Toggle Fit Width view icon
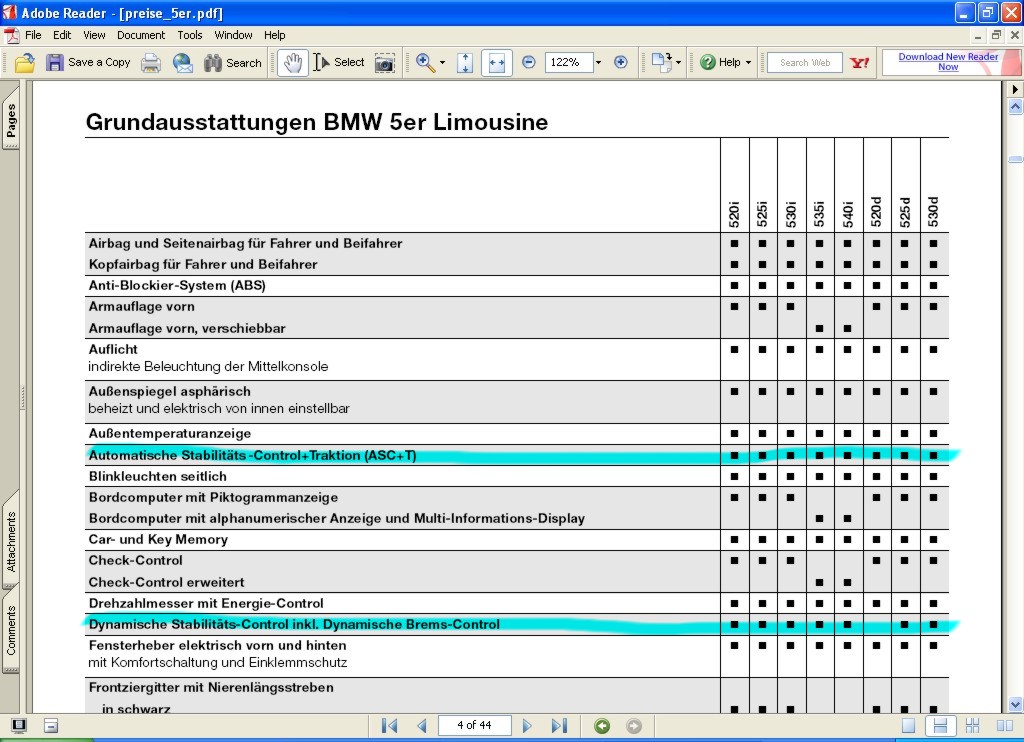This screenshot has height=742, width=1024. tap(496, 63)
